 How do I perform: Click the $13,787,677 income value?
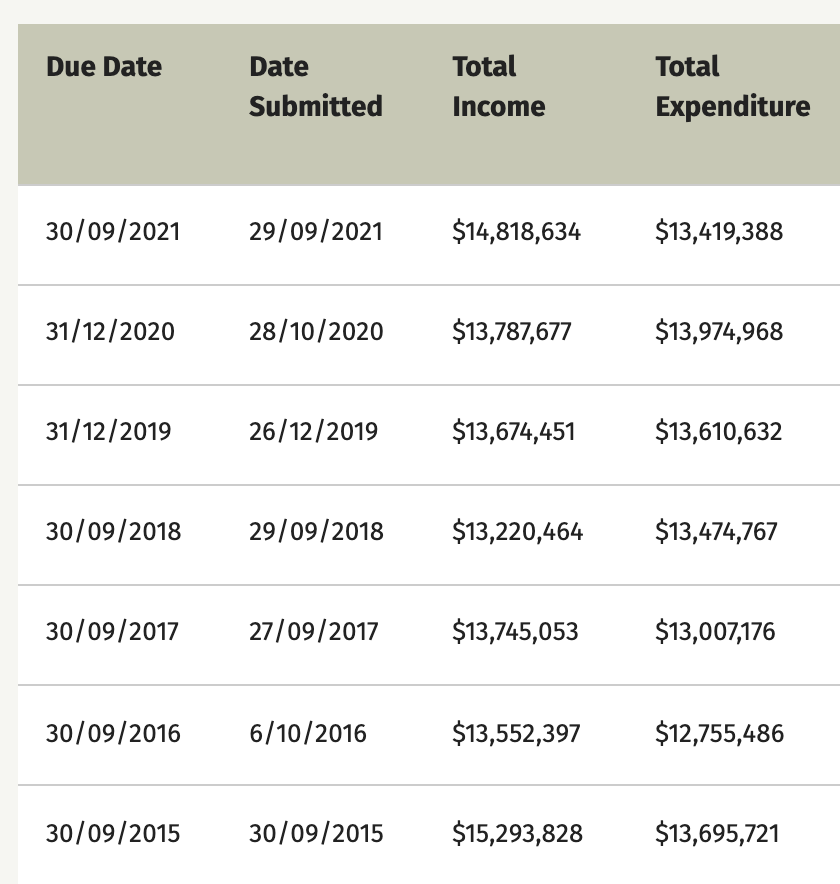512,332
